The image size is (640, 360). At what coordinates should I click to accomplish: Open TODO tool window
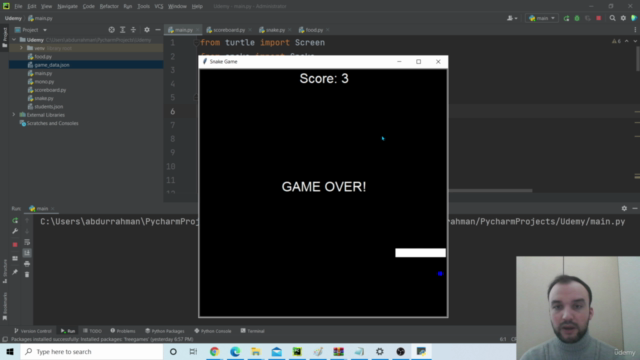[92, 331]
